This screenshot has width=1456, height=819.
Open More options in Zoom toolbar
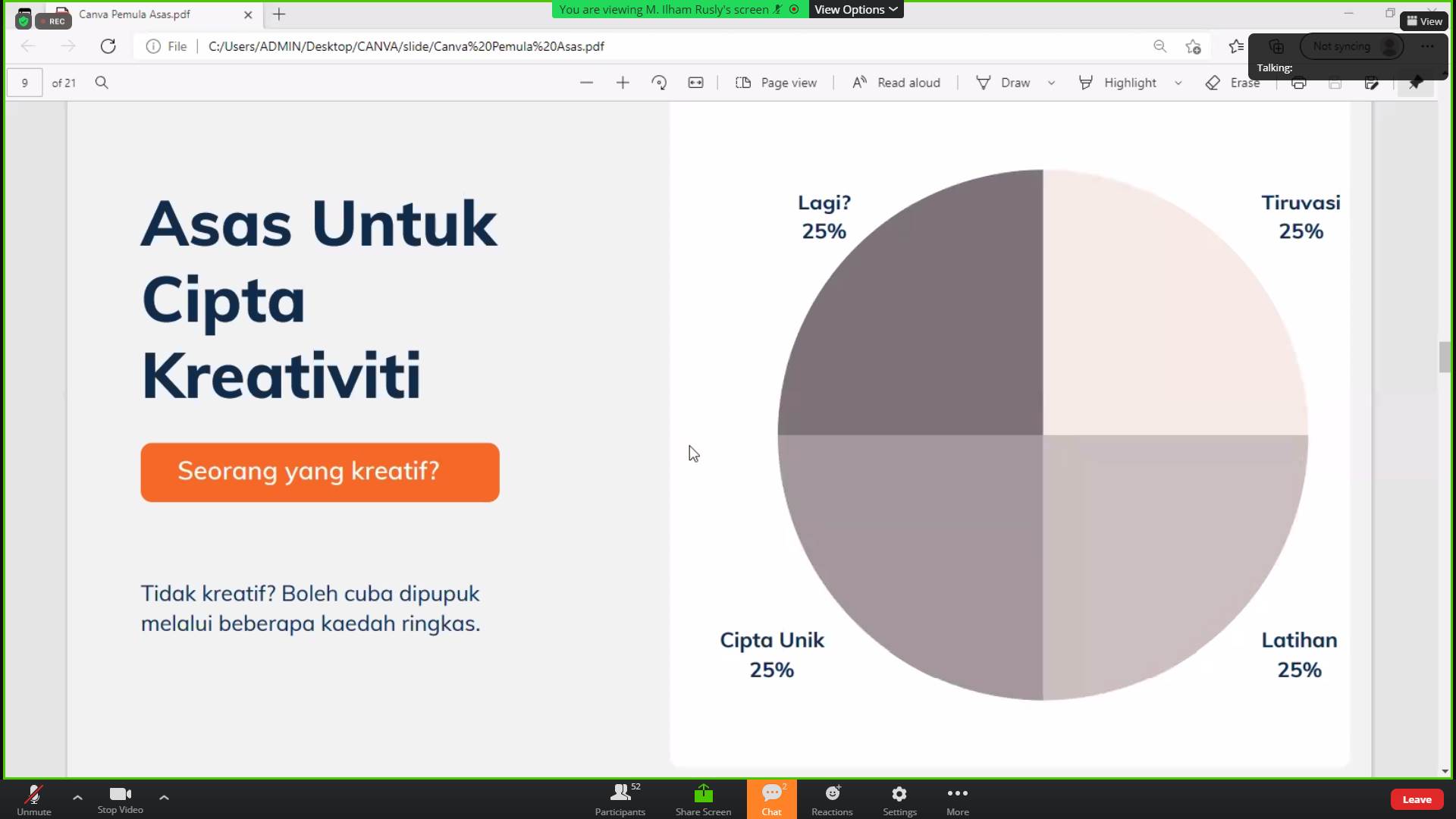click(958, 800)
